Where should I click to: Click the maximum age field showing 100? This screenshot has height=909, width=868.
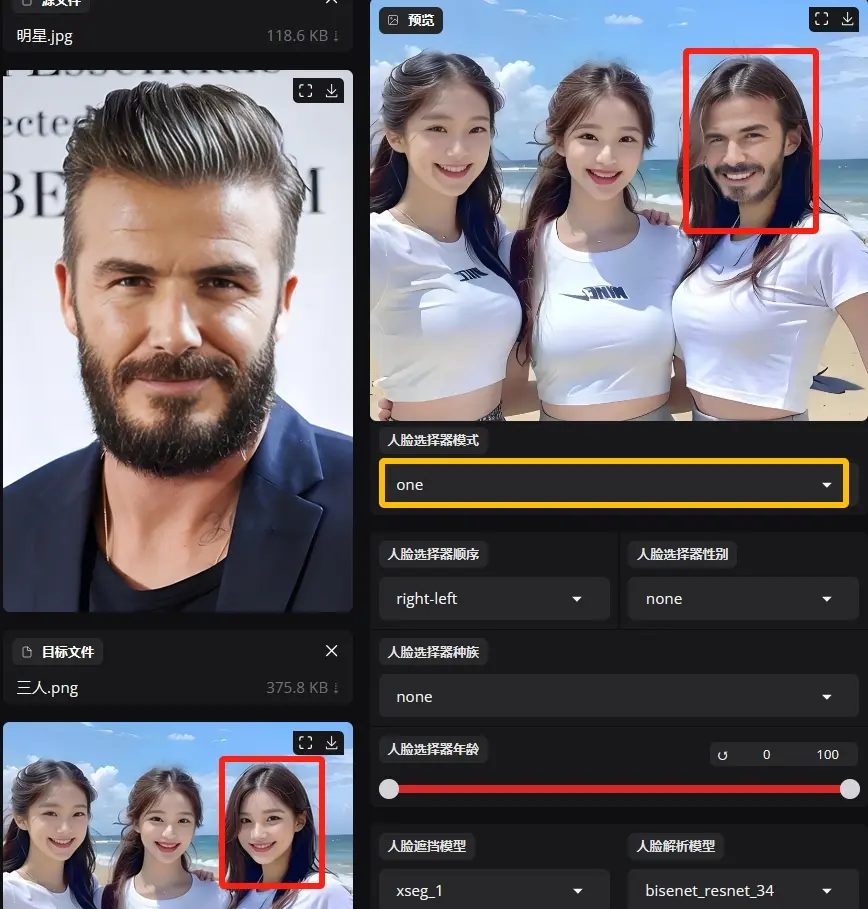[827, 755]
